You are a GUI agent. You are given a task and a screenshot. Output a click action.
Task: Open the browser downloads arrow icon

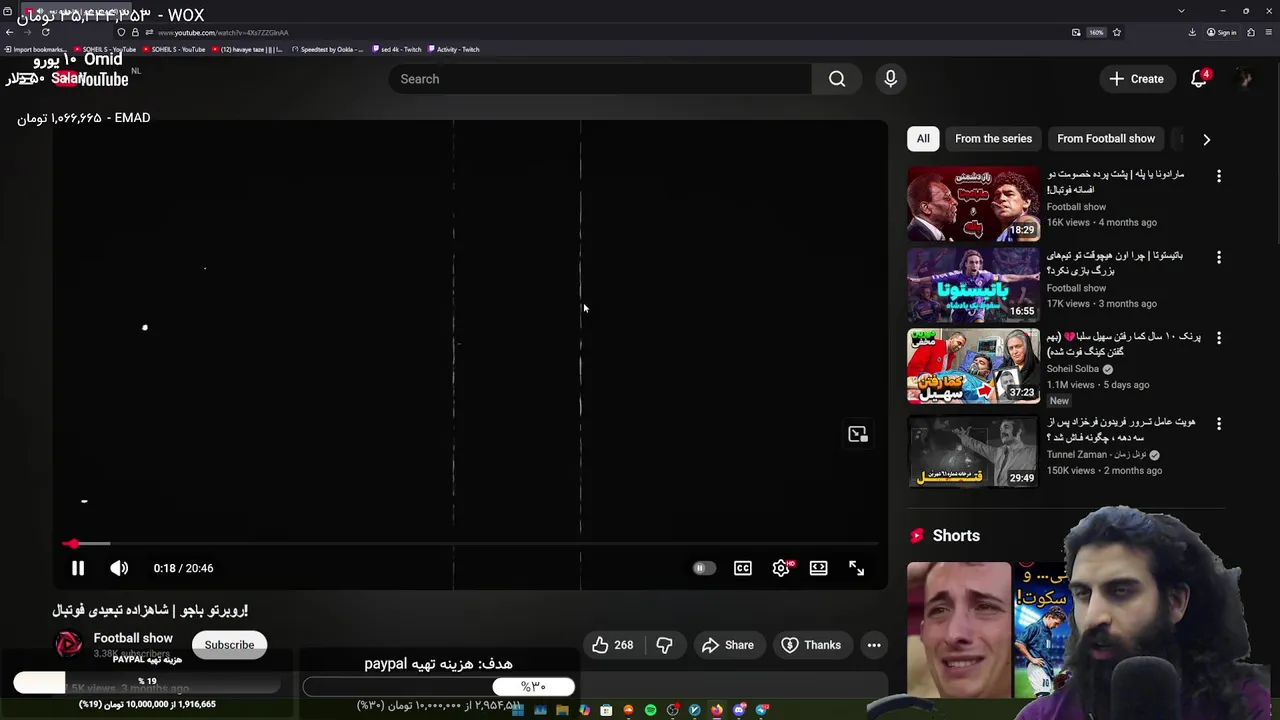pos(1192,32)
